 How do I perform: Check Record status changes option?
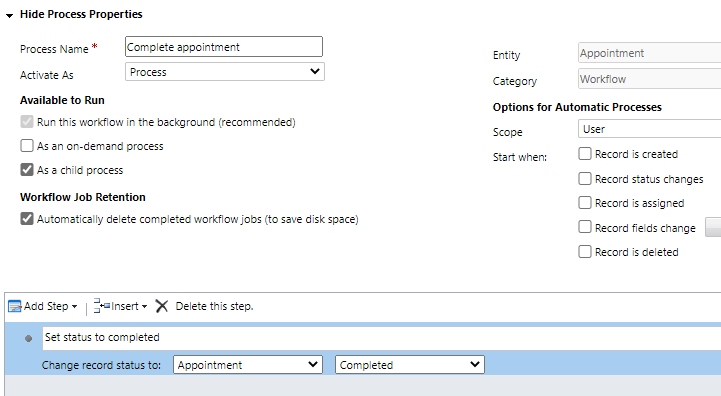(x=584, y=178)
